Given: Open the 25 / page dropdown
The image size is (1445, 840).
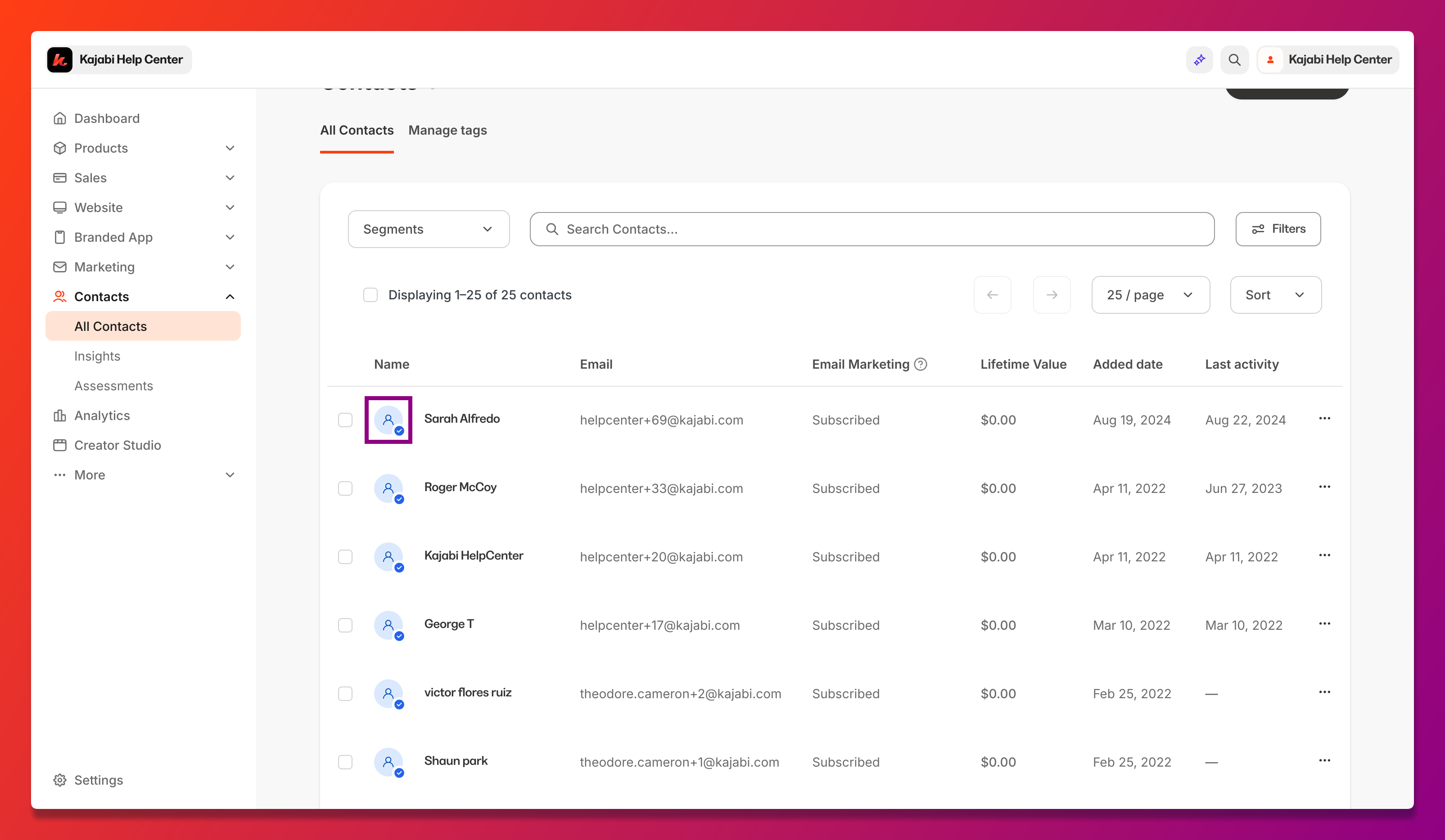Looking at the screenshot, I should pos(1150,295).
